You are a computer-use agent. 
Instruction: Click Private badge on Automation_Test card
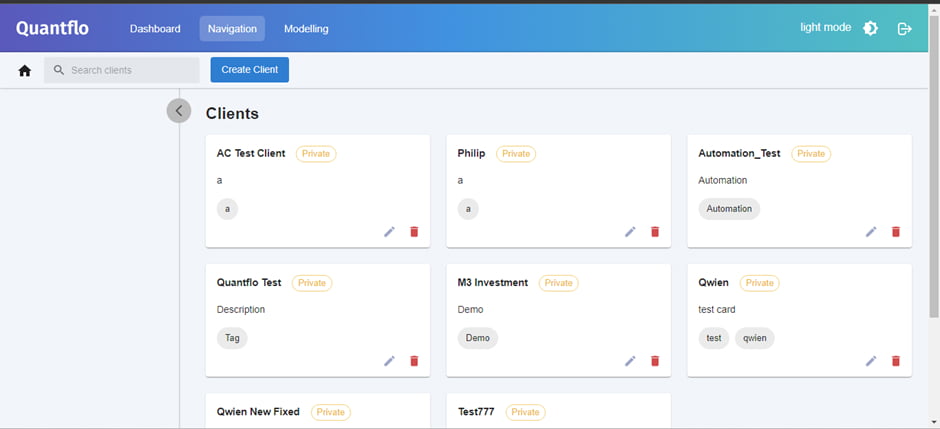811,153
